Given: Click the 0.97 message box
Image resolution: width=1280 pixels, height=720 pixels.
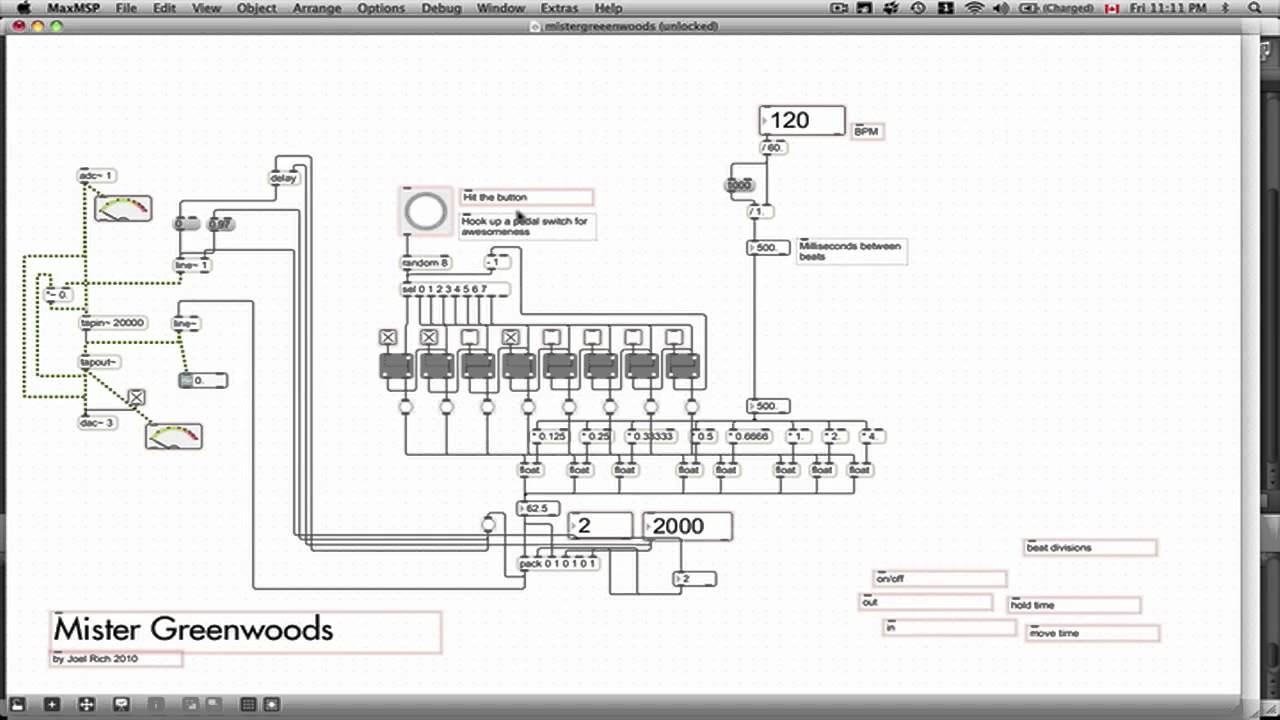Looking at the screenshot, I should pyautogui.click(x=220, y=224).
